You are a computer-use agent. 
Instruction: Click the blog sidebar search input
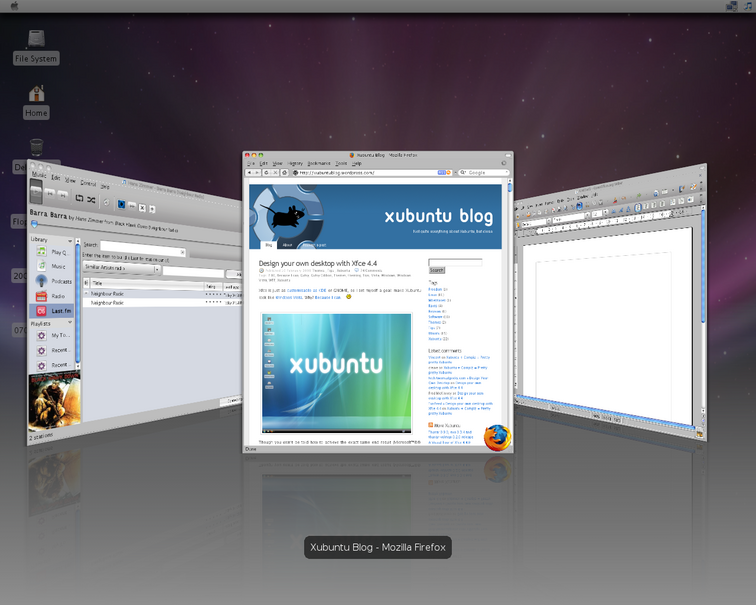[455, 262]
